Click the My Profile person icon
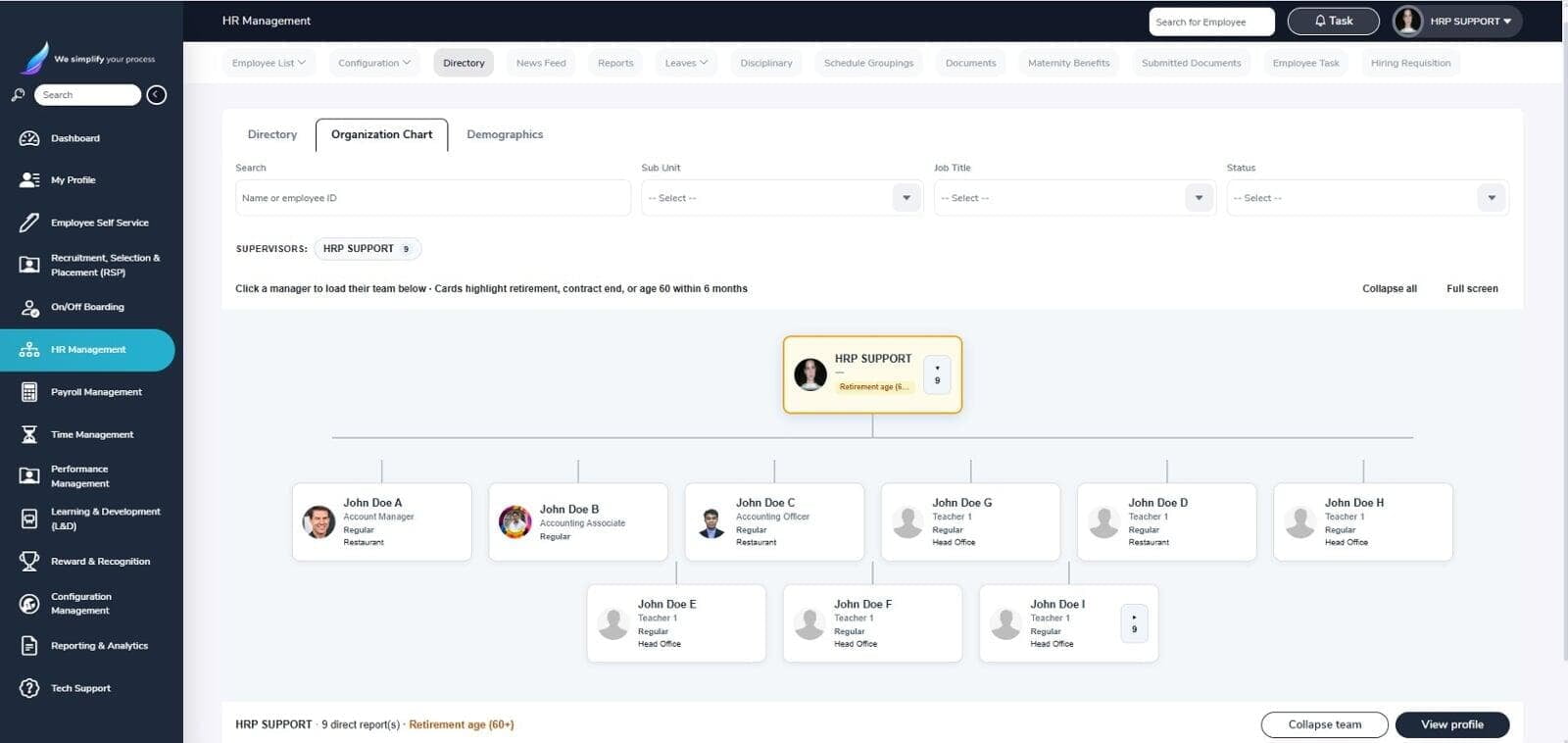 pyautogui.click(x=29, y=180)
